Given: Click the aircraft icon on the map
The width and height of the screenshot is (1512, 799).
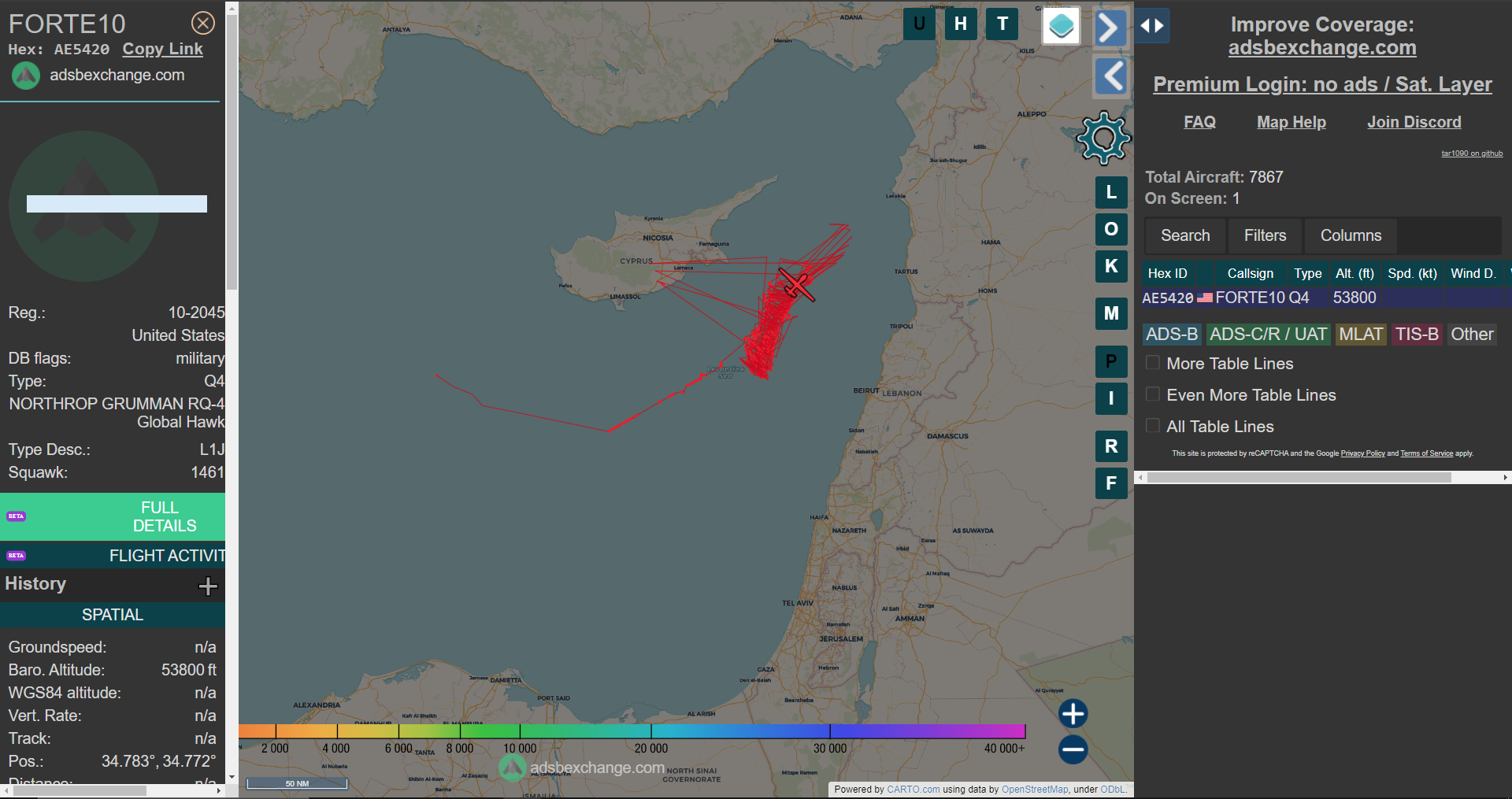Looking at the screenshot, I should [796, 284].
